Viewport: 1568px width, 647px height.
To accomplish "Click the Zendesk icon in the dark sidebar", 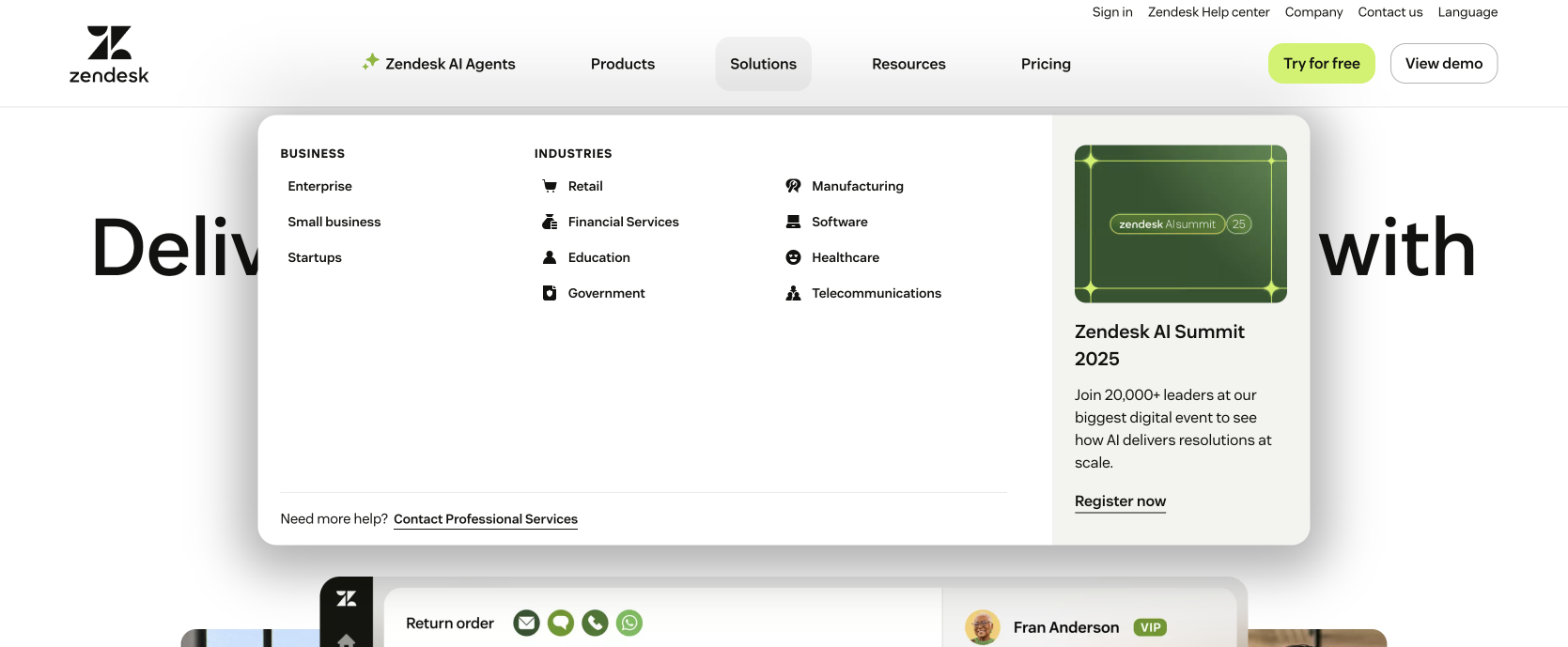I will [x=347, y=598].
